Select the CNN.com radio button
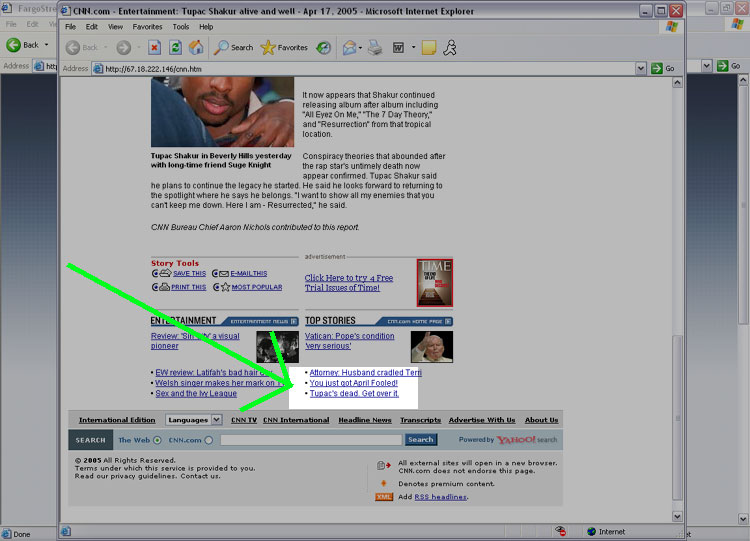This screenshot has height=541, width=750. 209,440
